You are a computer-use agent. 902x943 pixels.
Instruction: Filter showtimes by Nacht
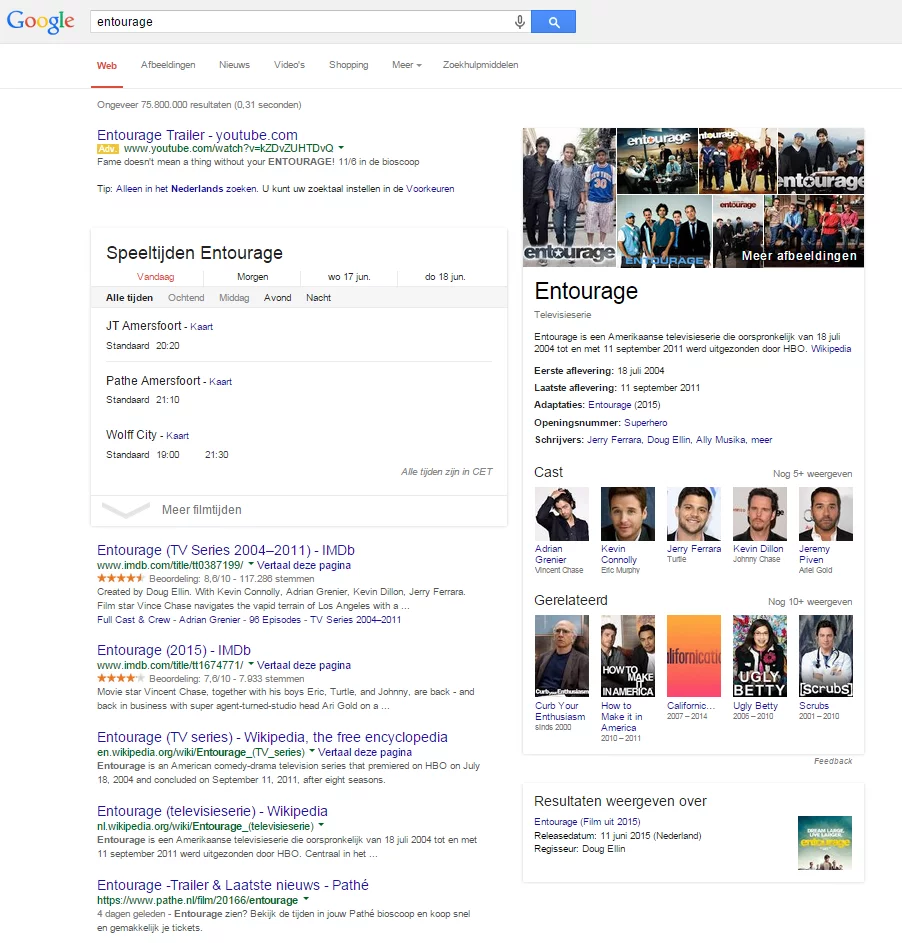point(319,298)
